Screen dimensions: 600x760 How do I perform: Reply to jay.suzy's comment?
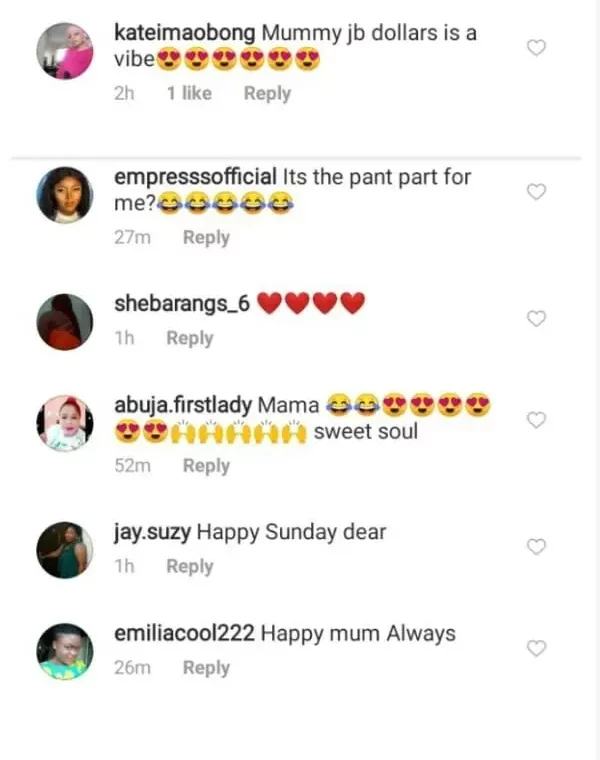190,566
